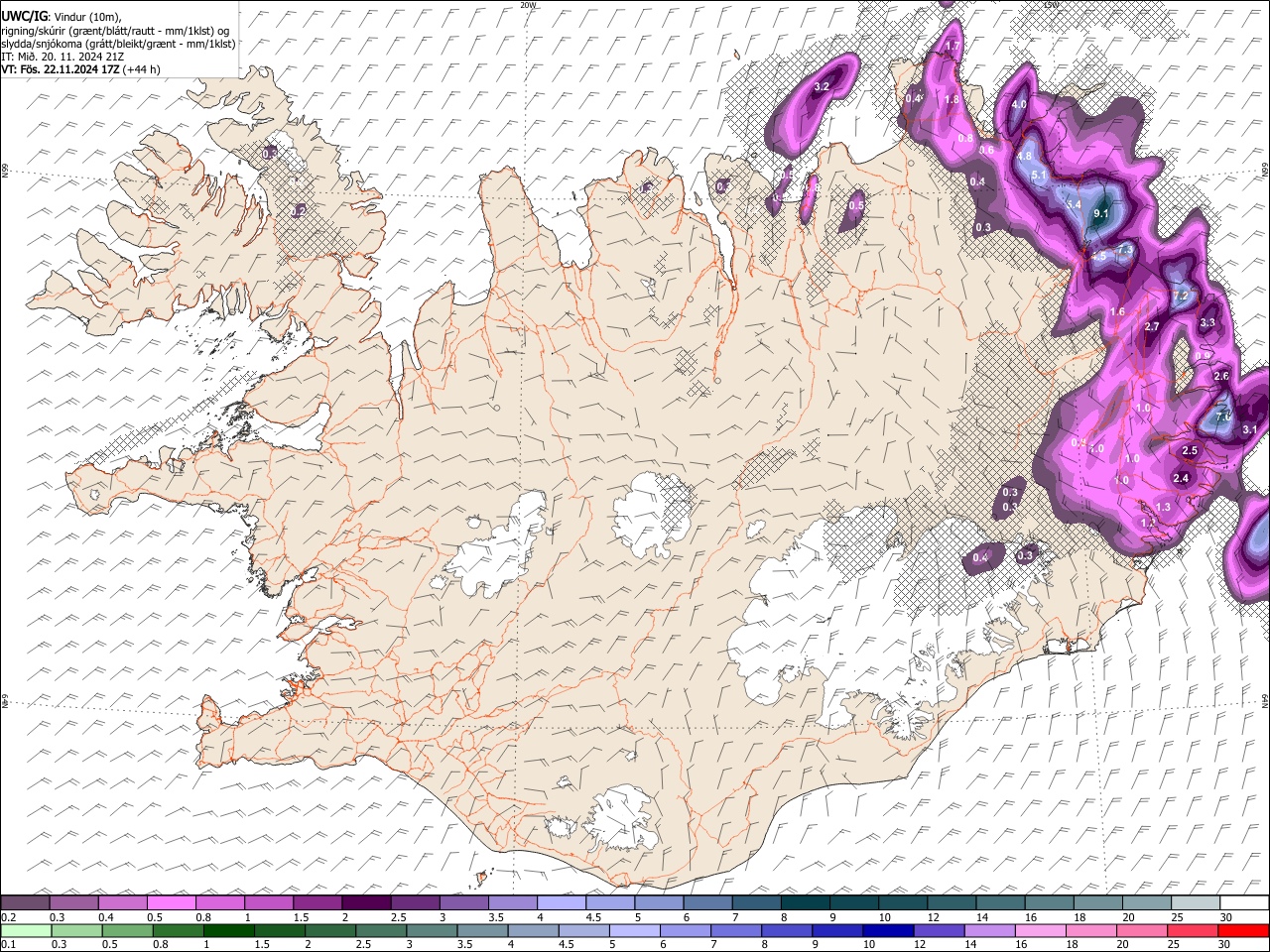Select the 3.2 value offshore north
This screenshot has width=1270, height=952.
[822, 87]
